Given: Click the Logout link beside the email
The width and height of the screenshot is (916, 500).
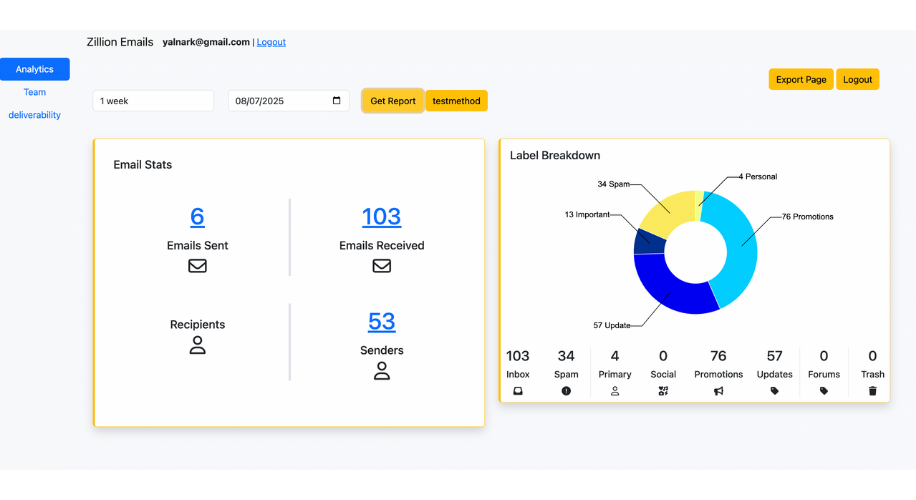Looking at the screenshot, I should click(x=271, y=42).
